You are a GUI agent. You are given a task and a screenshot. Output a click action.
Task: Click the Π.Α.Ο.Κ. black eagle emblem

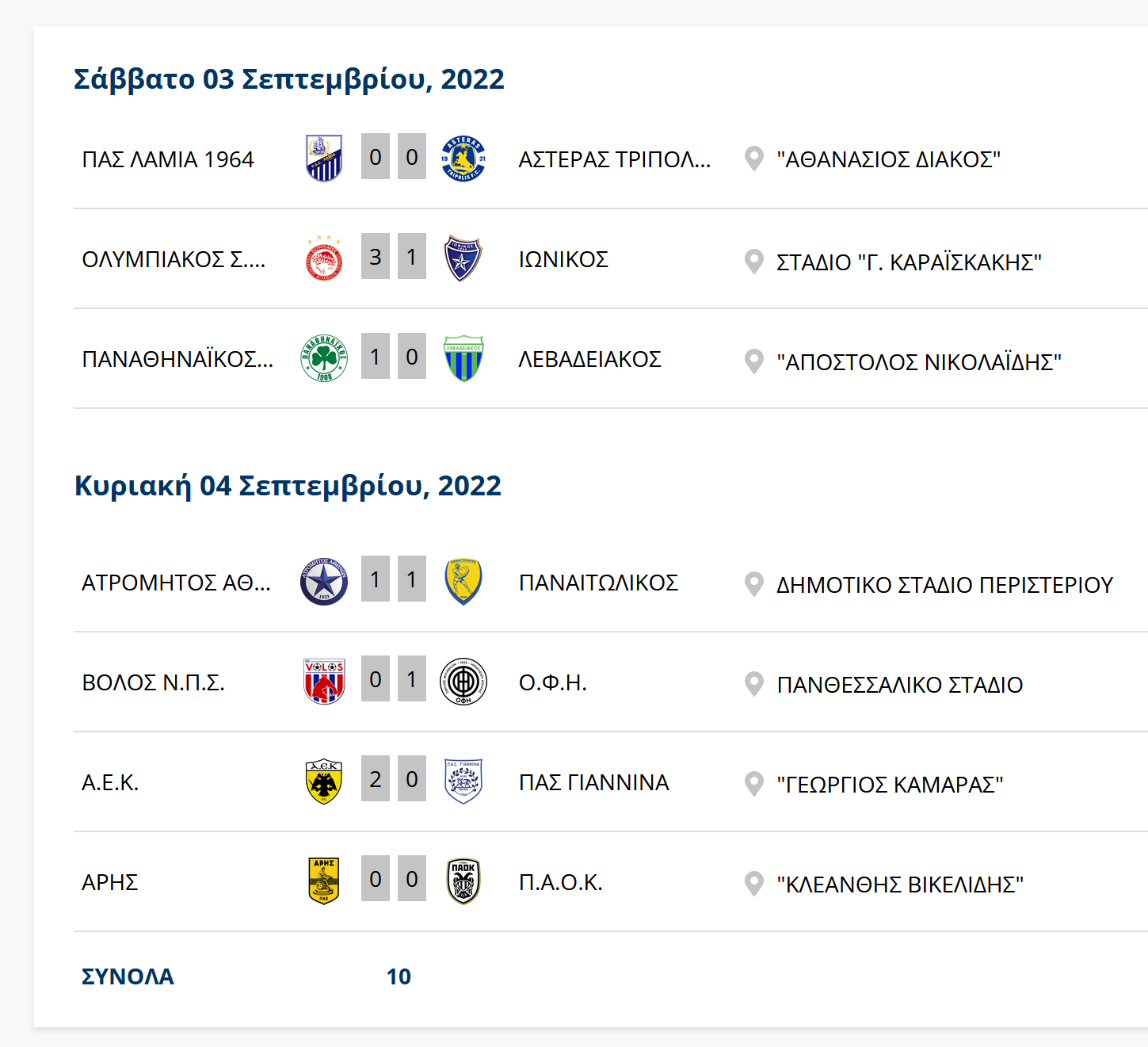(x=463, y=881)
